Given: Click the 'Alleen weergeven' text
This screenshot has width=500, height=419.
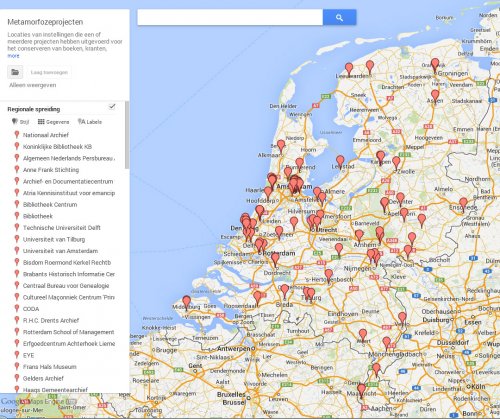Looking at the screenshot, I should [x=33, y=85].
